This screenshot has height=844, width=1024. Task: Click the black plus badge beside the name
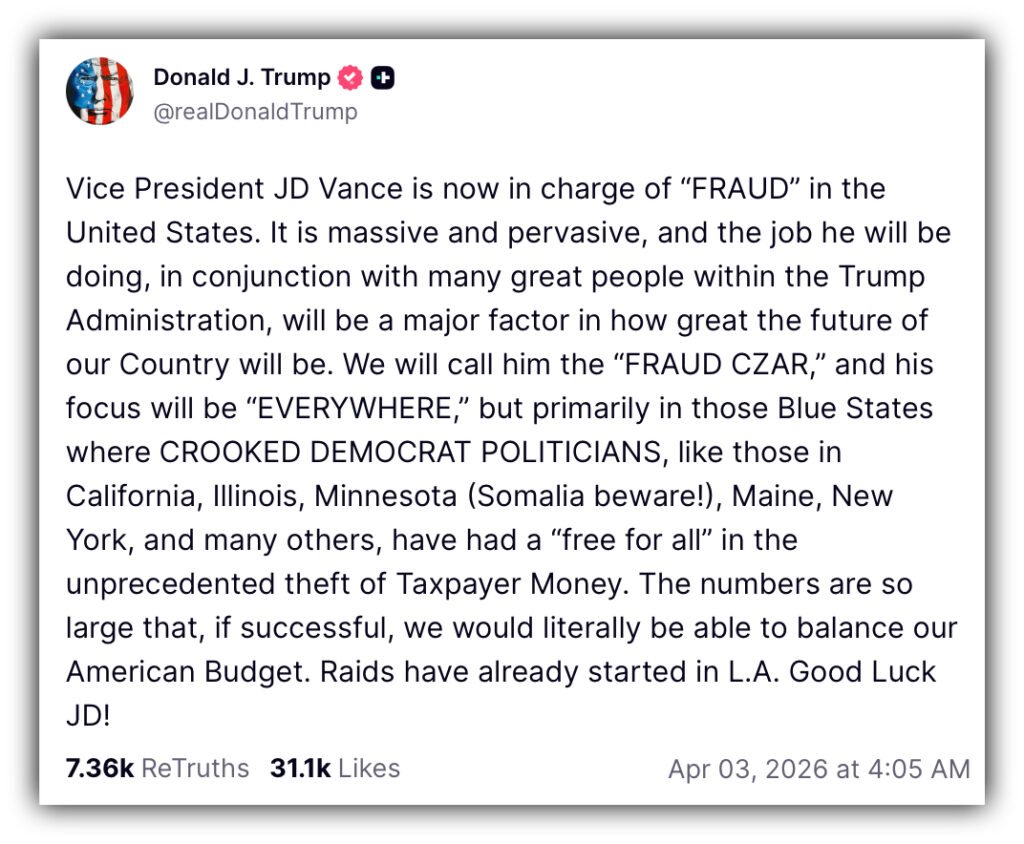(x=382, y=77)
